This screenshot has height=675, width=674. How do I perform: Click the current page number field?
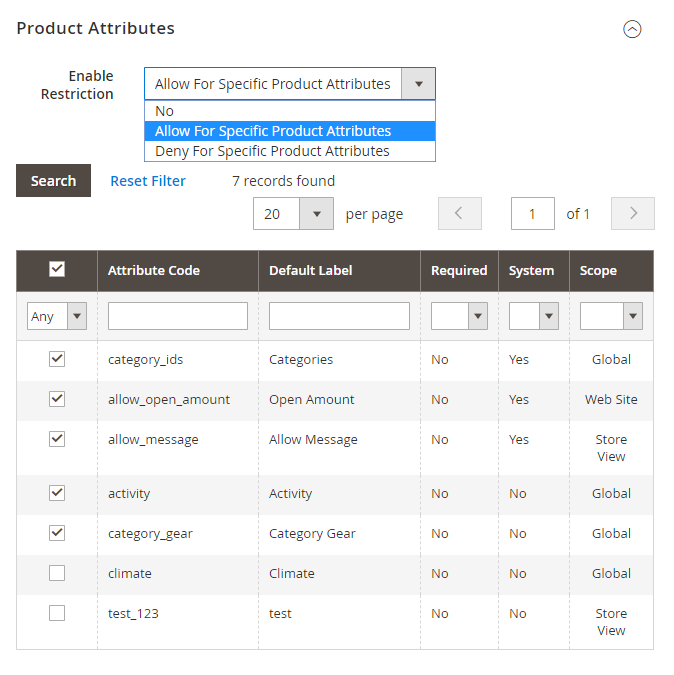tap(533, 213)
